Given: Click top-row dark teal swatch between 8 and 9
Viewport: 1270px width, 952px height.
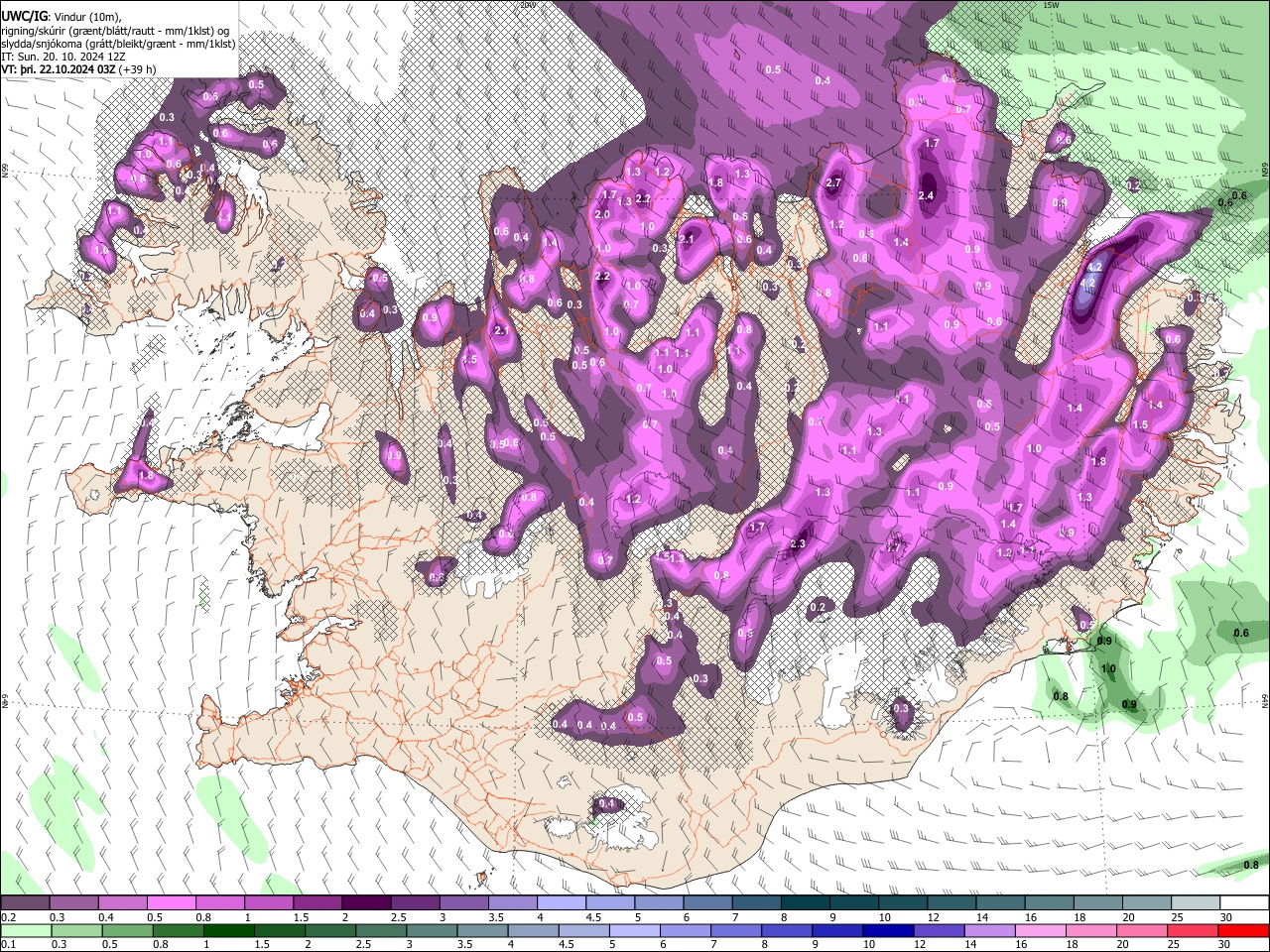Looking at the screenshot, I should click(x=805, y=903).
